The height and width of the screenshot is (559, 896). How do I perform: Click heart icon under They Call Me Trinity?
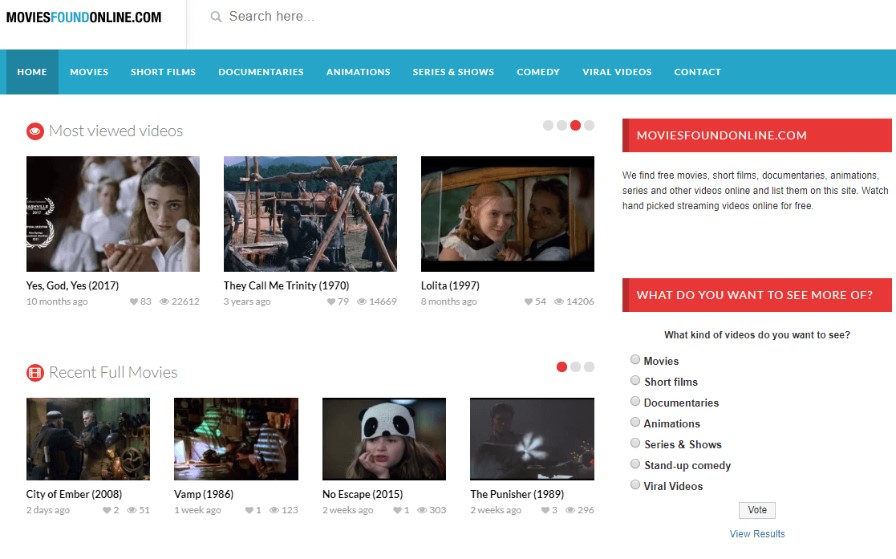pos(331,302)
